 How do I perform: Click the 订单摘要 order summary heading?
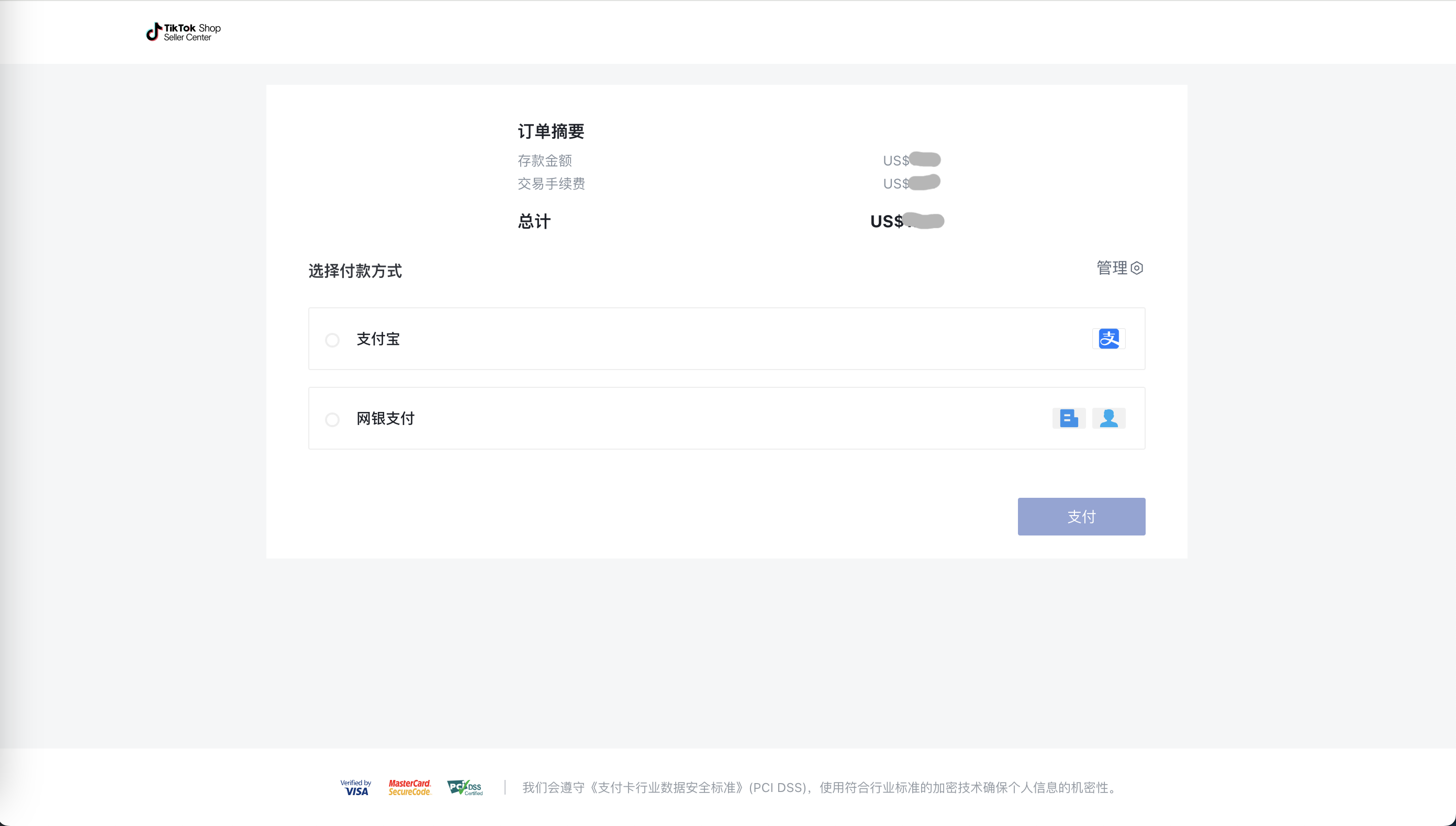(551, 131)
